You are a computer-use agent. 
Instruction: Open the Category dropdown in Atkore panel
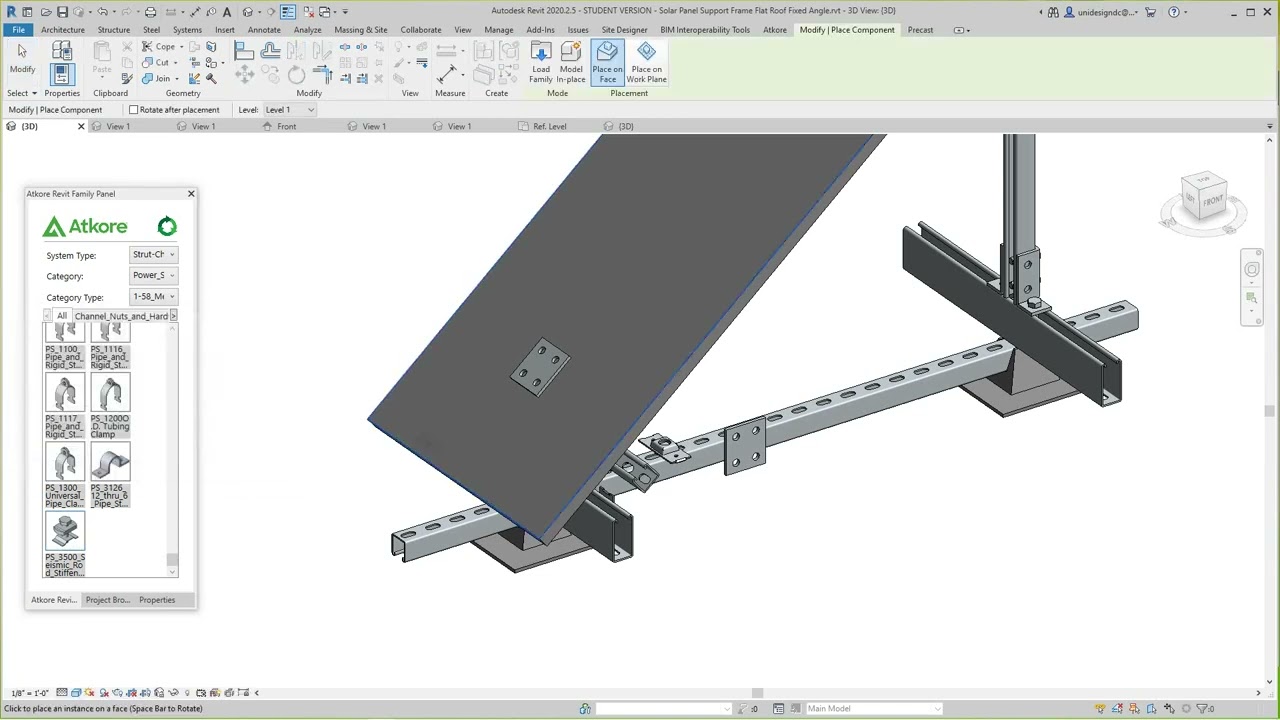tap(154, 276)
